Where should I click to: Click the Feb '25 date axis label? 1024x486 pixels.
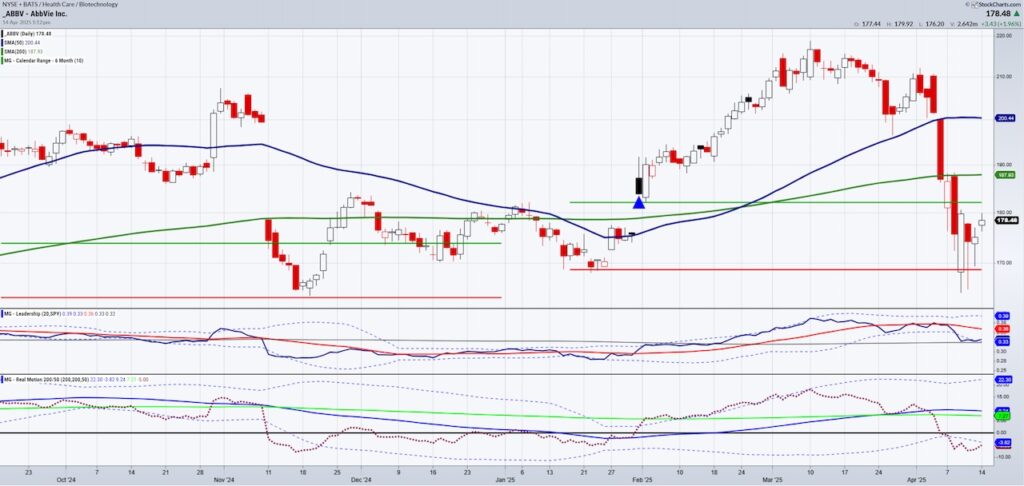click(643, 479)
